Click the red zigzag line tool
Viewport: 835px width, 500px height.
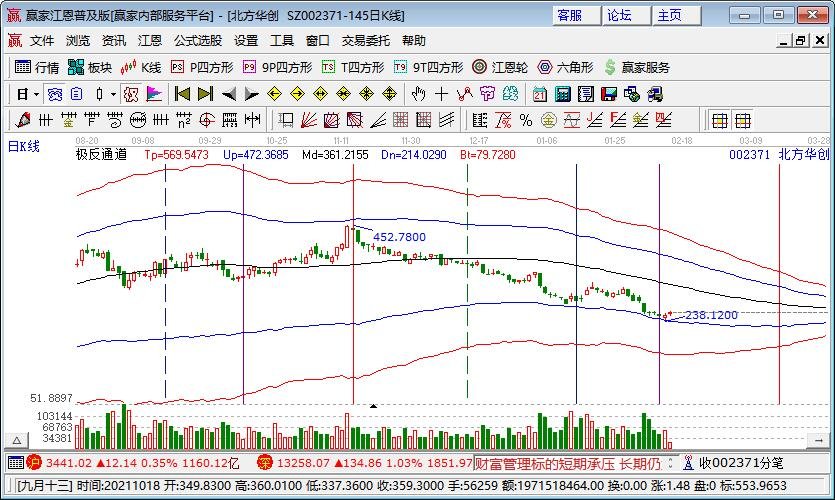tap(464, 95)
